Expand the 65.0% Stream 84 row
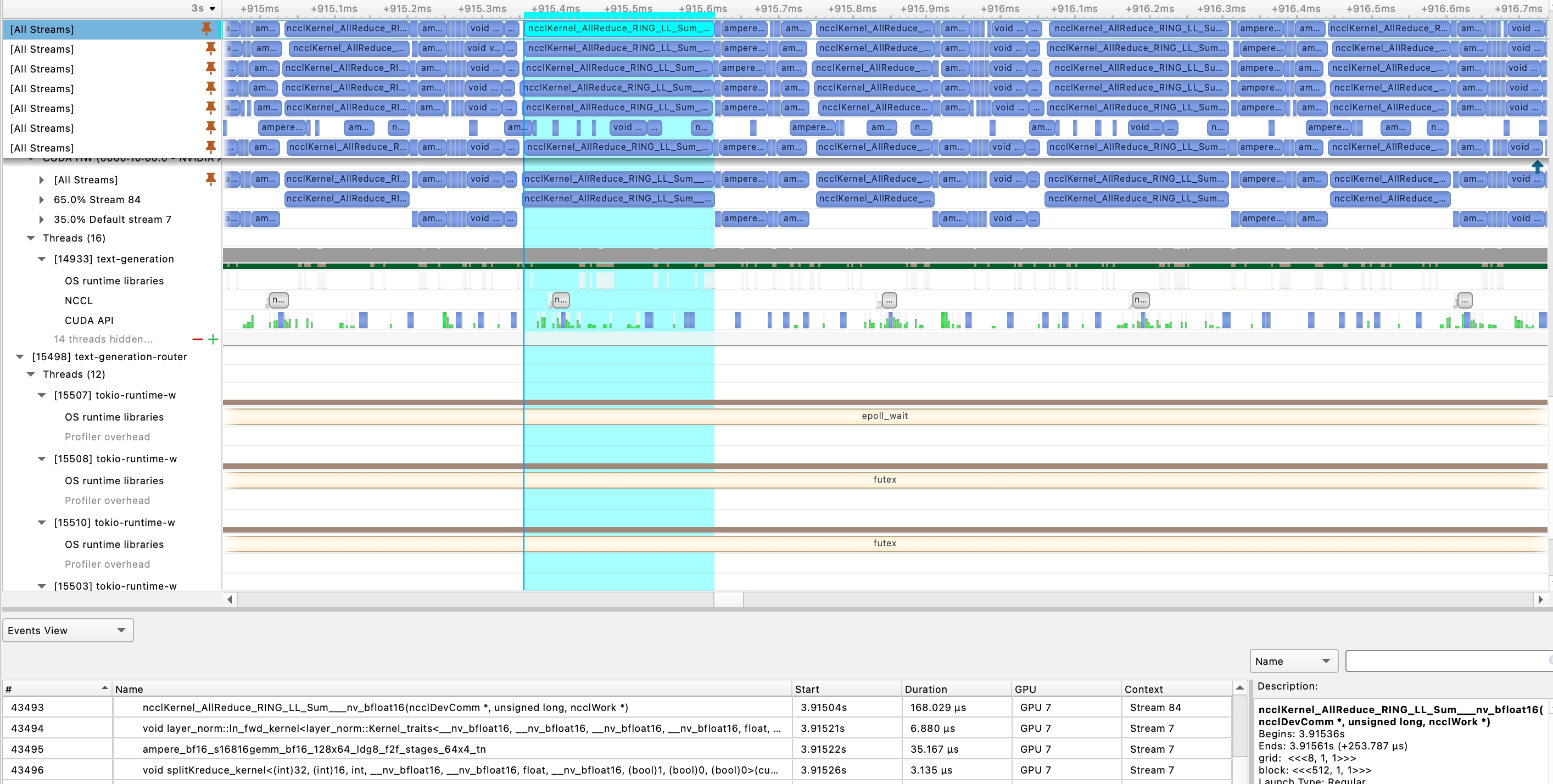Viewport: 1553px width, 784px height. coord(41,199)
